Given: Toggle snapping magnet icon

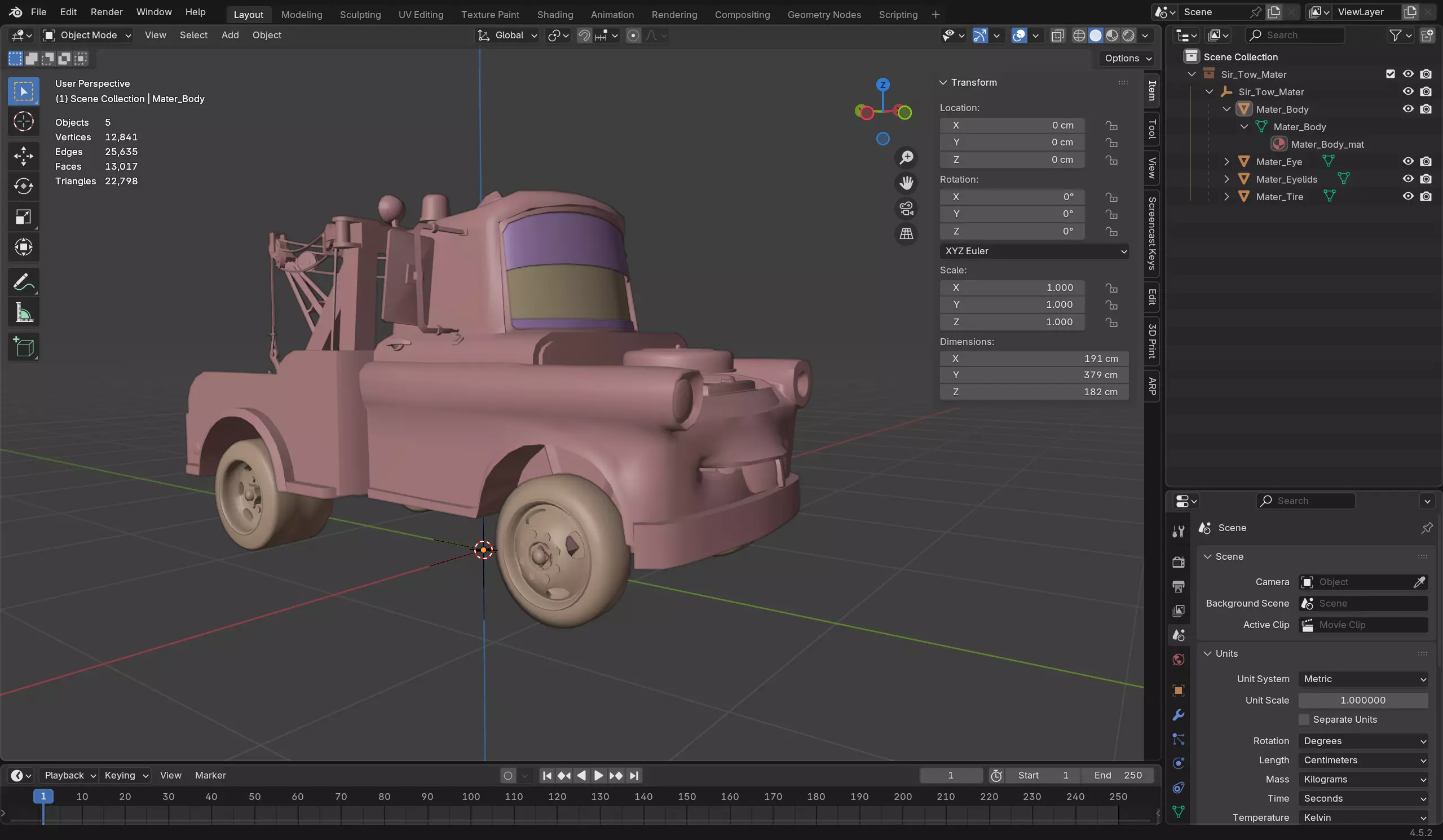Looking at the screenshot, I should pos(584,36).
